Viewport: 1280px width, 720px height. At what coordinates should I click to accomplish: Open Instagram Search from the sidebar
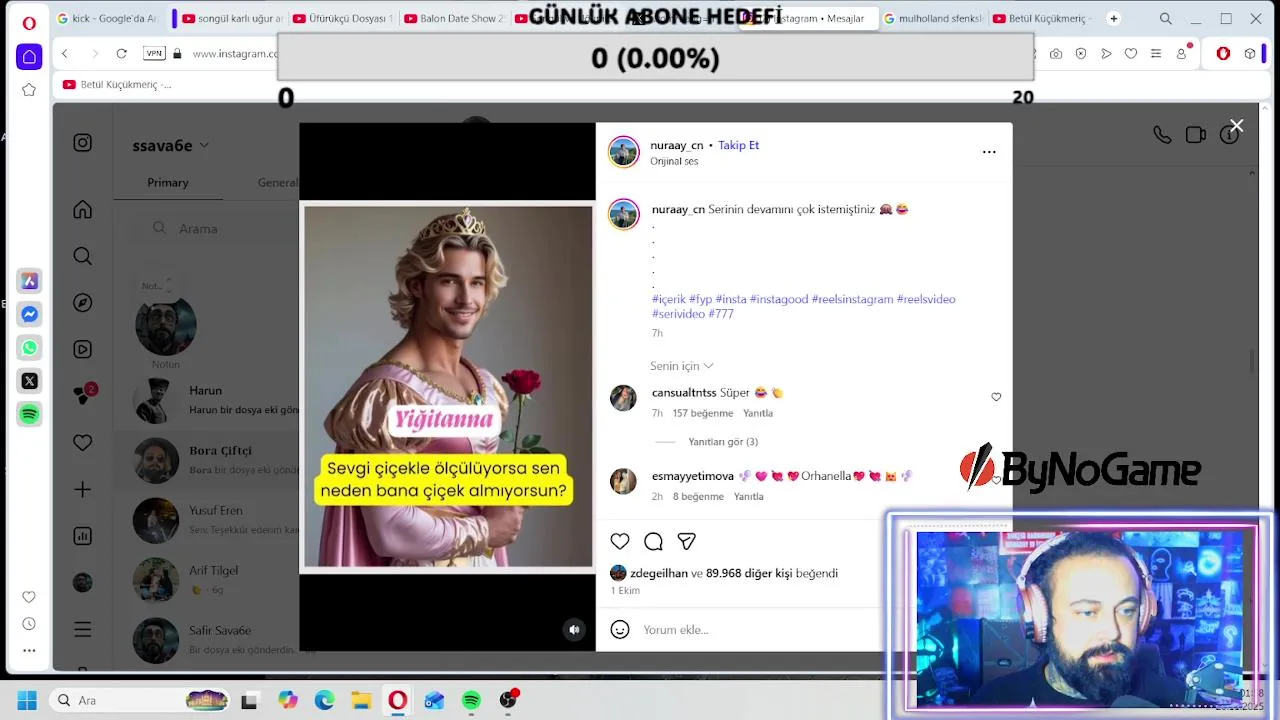(x=83, y=256)
